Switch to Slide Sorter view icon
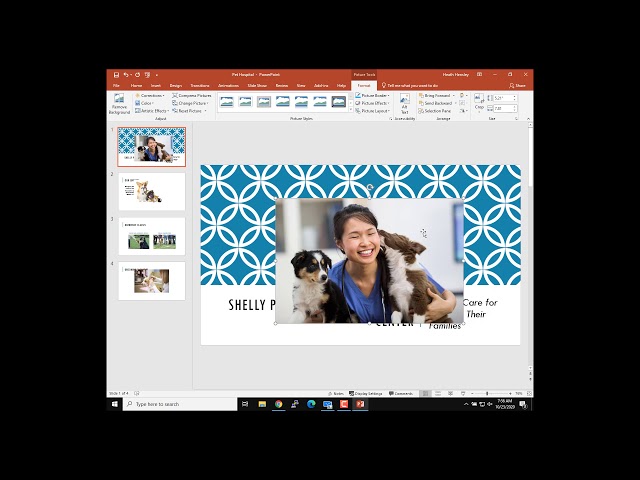This screenshot has height=480, width=640. [x=438, y=393]
